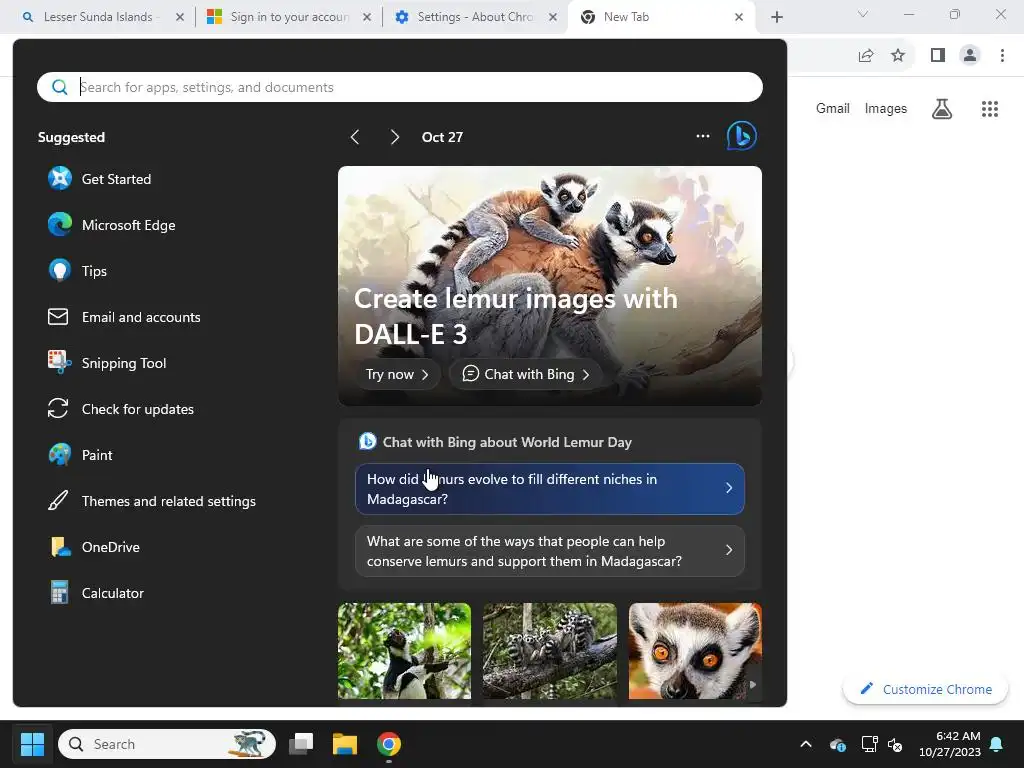Open Themes and related settings icon

58,501
